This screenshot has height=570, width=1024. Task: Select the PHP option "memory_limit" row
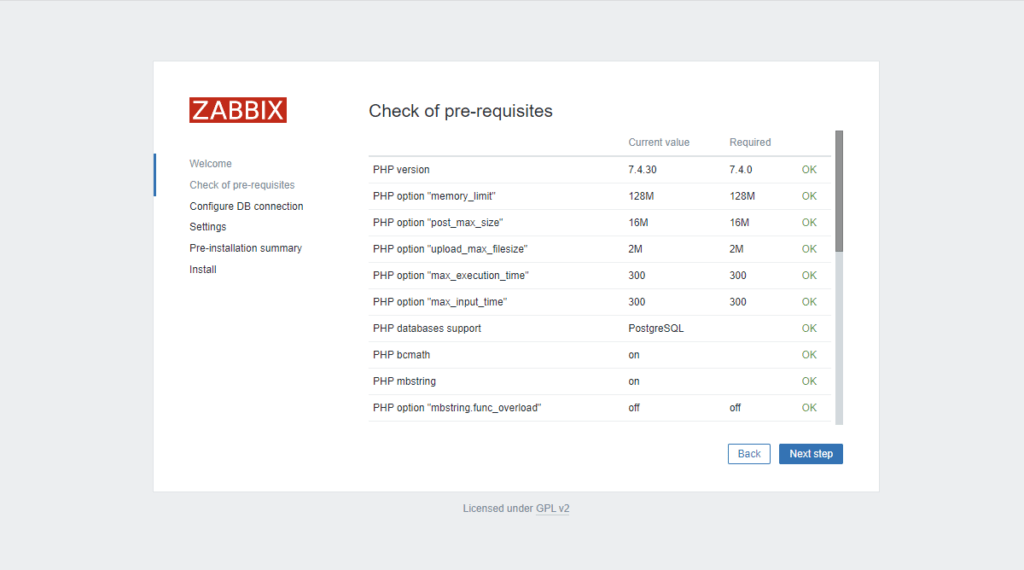click(434, 196)
